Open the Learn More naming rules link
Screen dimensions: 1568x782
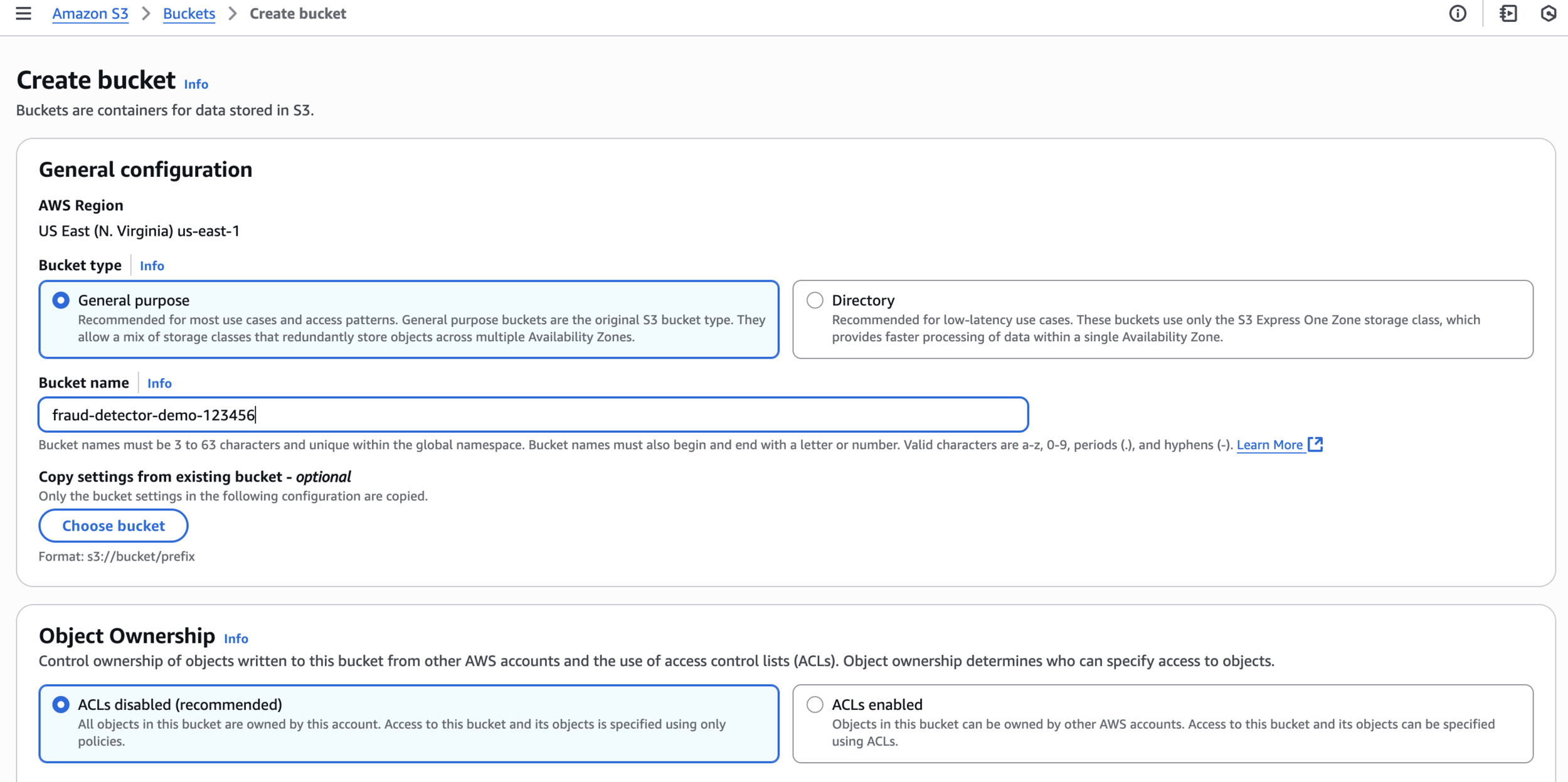coord(1269,445)
